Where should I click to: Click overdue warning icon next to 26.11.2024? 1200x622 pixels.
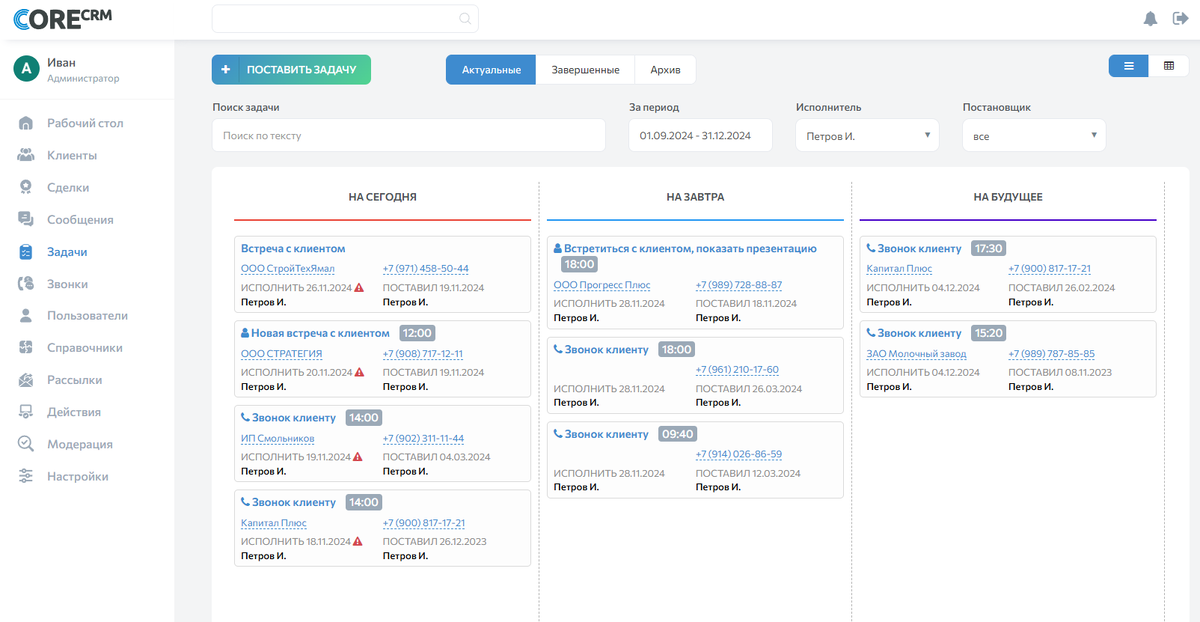359,288
